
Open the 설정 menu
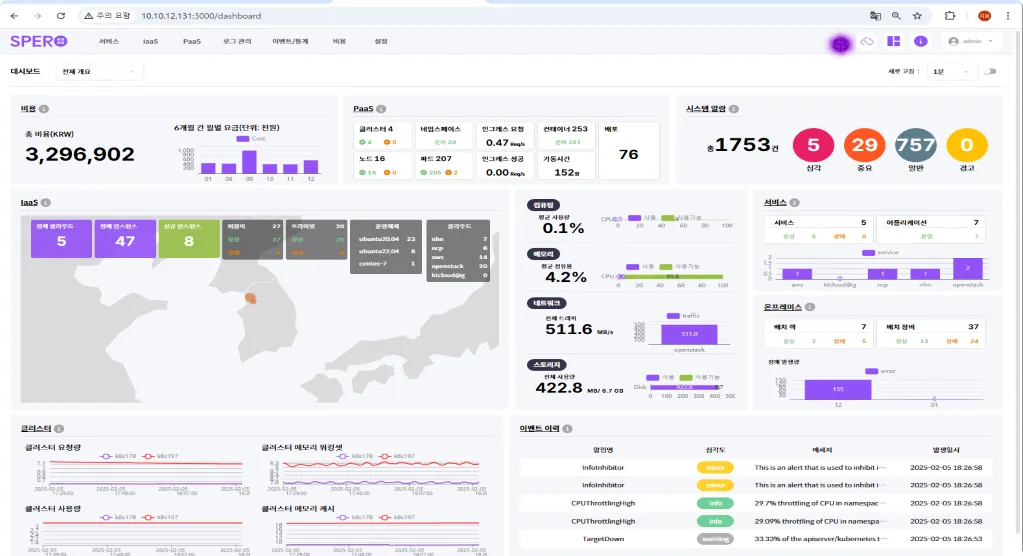(381, 41)
